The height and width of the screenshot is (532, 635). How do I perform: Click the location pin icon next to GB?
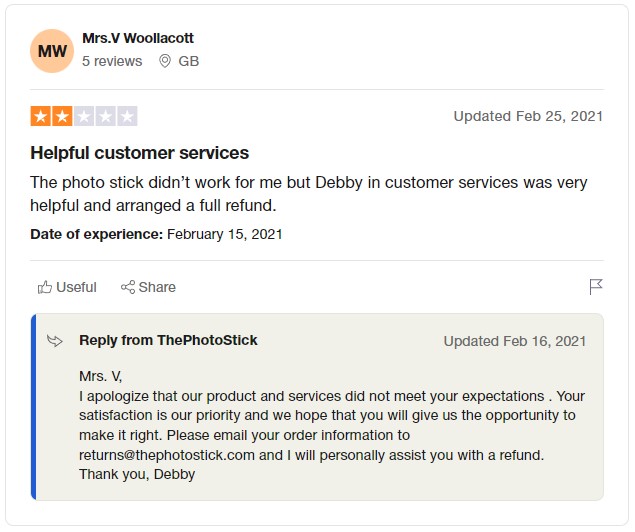click(x=164, y=61)
